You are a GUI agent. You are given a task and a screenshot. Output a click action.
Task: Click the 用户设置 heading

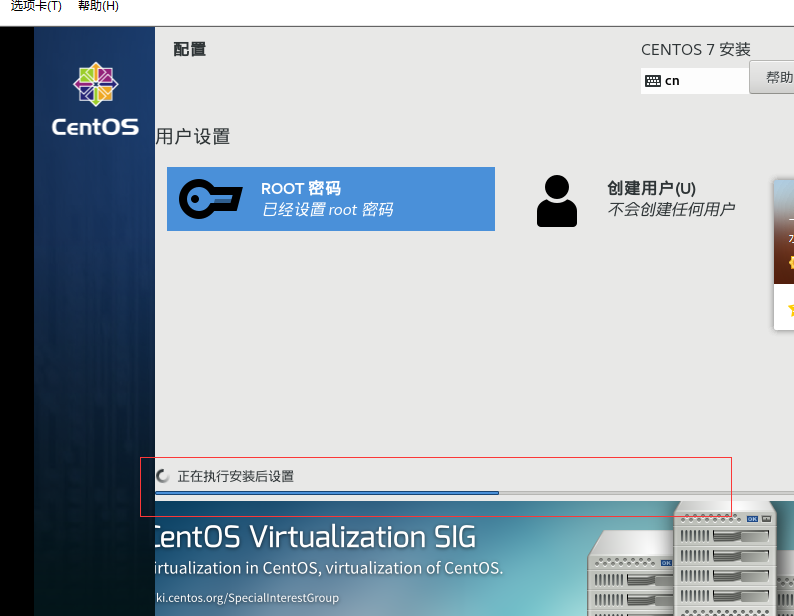(x=192, y=137)
